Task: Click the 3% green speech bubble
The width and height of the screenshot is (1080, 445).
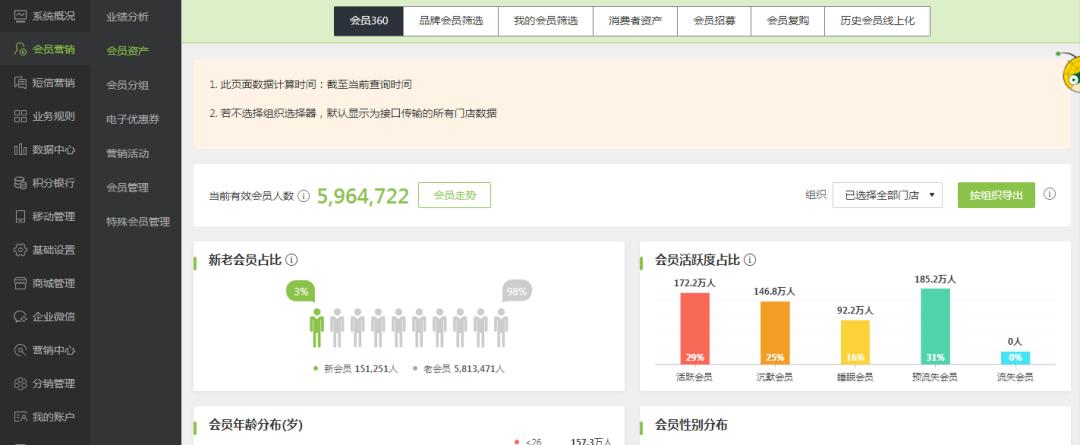Action: coord(301,291)
